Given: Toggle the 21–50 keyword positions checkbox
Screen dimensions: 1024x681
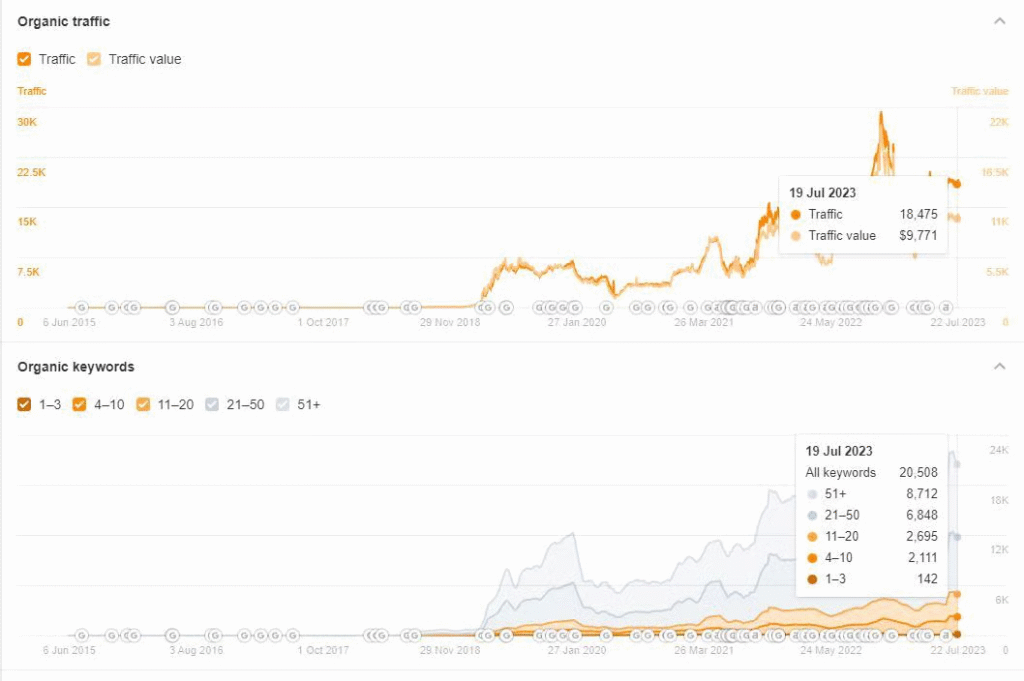Looking at the screenshot, I should click(x=212, y=405).
